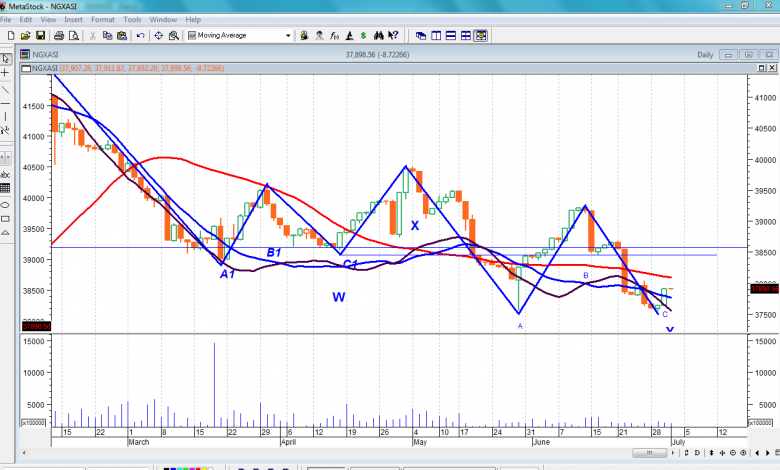Select the horizontal line tool
The width and height of the screenshot is (780, 470).
coord(5,103)
